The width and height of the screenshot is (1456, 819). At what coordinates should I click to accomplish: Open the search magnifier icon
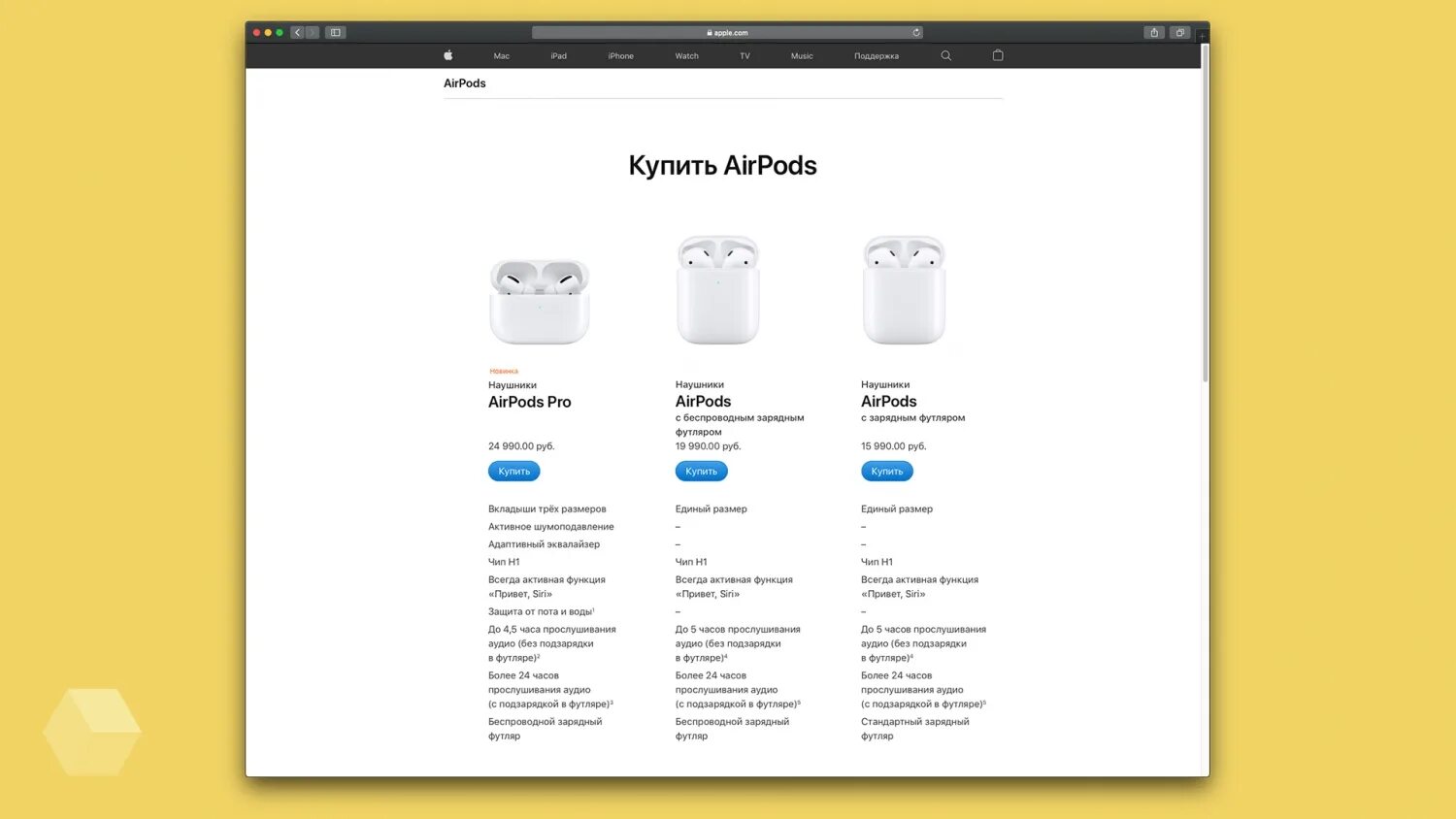pos(946,55)
